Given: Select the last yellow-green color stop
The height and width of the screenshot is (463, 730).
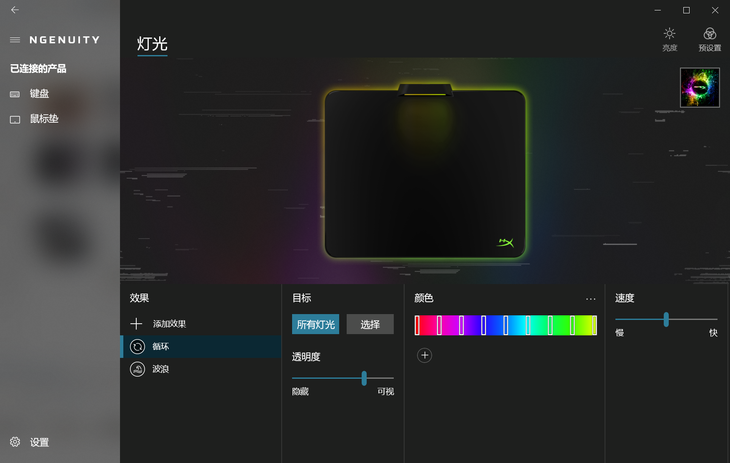Looking at the screenshot, I should click(595, 325).
